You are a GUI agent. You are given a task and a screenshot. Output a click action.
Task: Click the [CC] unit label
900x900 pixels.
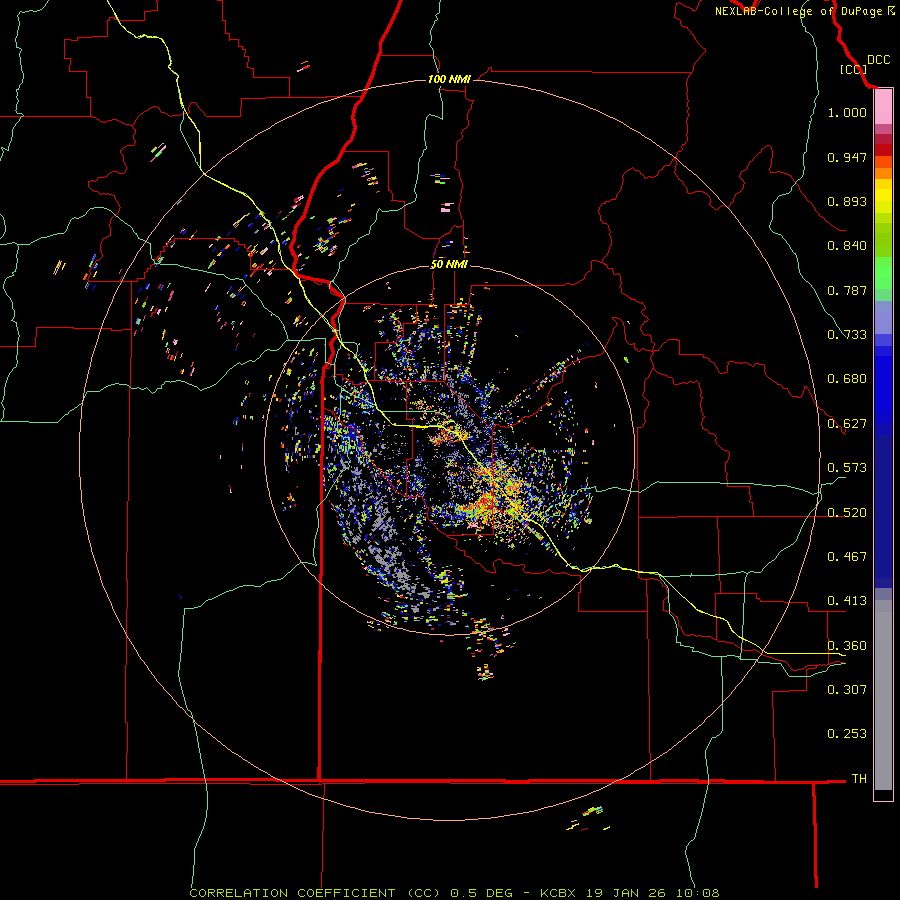(854, 69)
